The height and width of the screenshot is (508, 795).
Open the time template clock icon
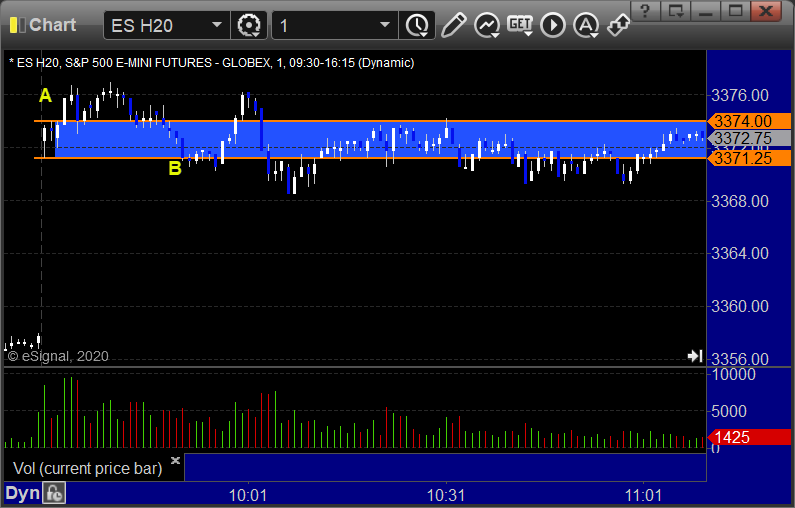[x=417, y=25]
